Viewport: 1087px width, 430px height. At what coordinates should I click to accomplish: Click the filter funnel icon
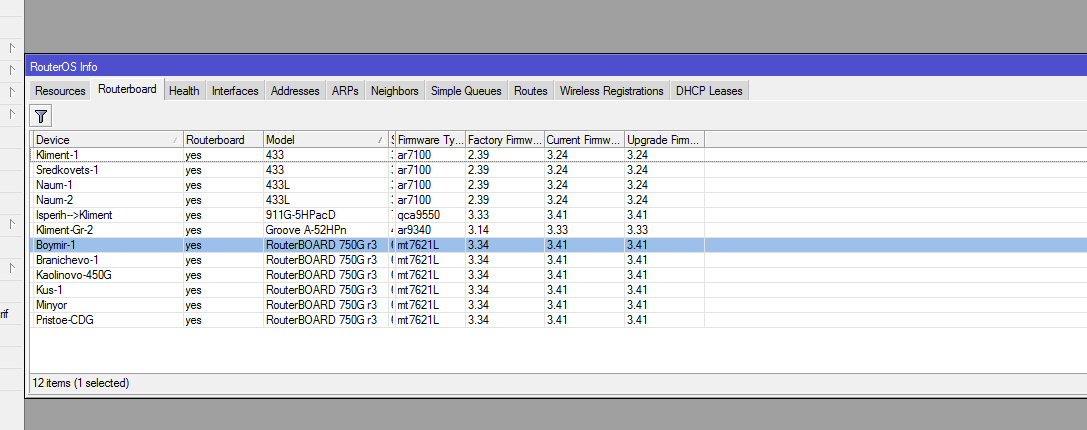41,116
